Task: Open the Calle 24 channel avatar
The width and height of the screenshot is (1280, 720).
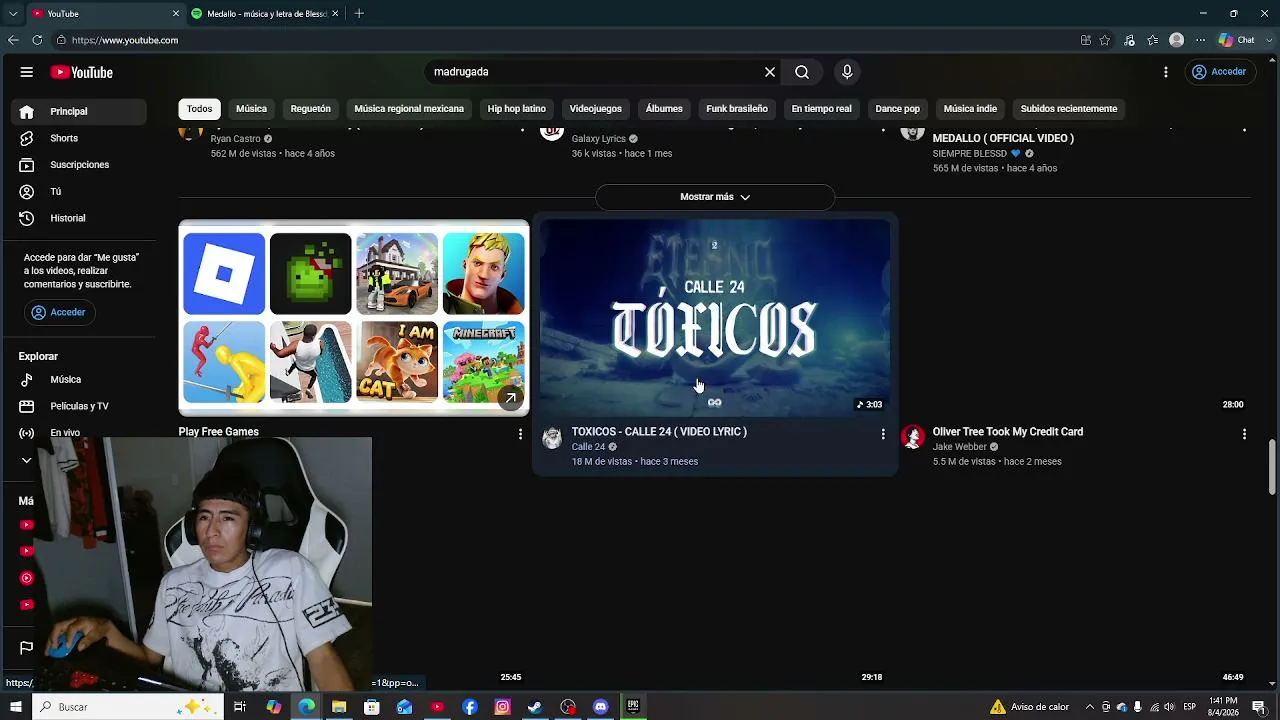Action: 552,438
